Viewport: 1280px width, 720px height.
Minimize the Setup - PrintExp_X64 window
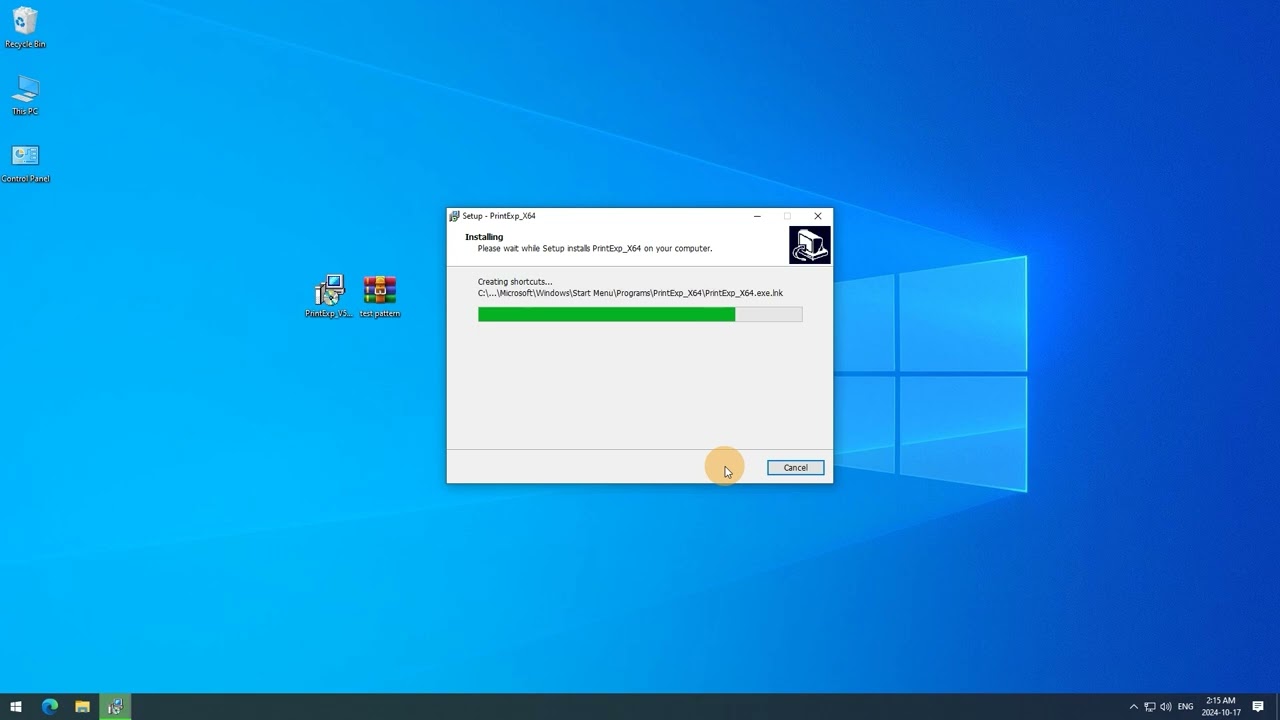(757, 216)
